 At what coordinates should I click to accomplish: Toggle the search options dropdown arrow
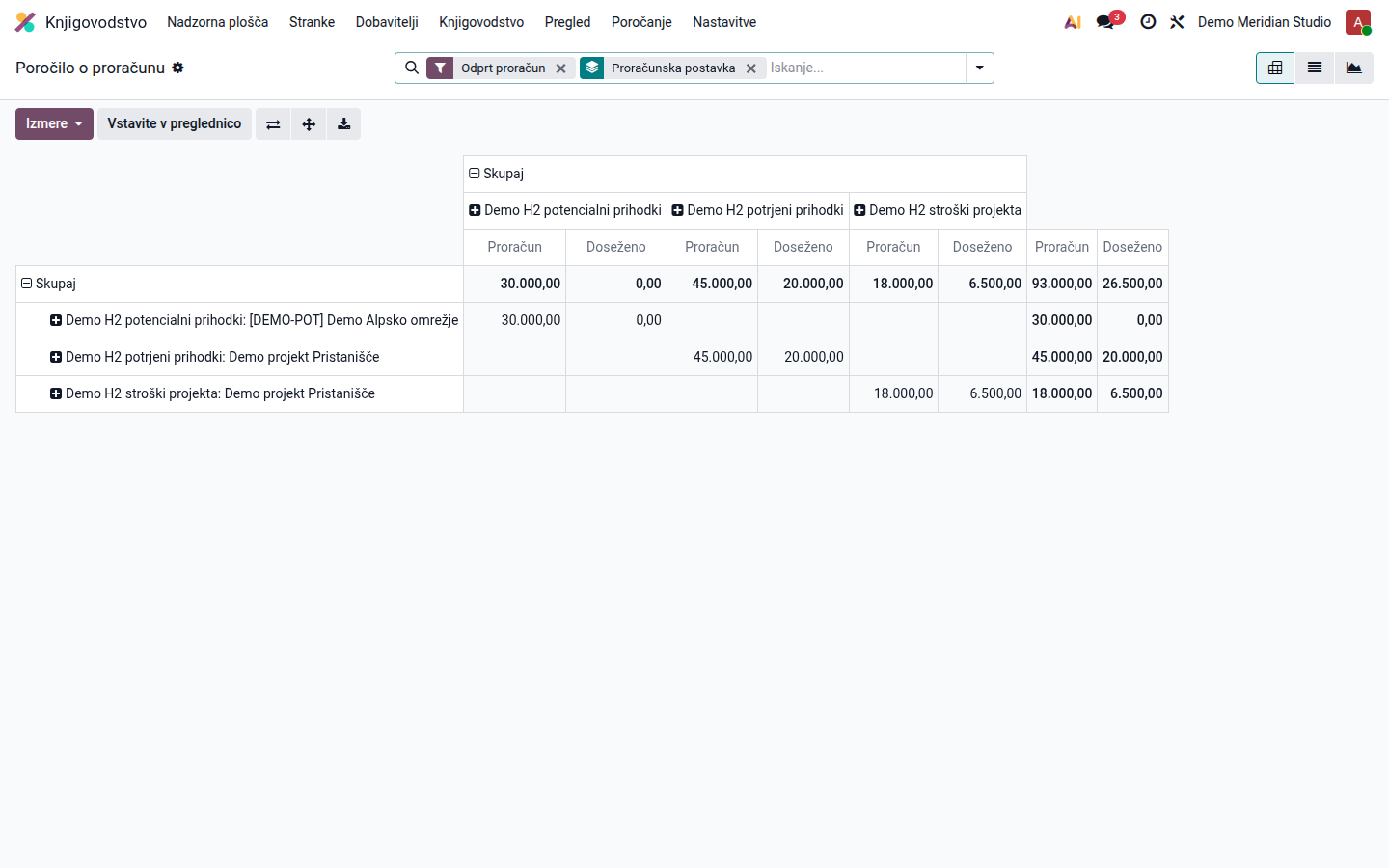point(980,68)
